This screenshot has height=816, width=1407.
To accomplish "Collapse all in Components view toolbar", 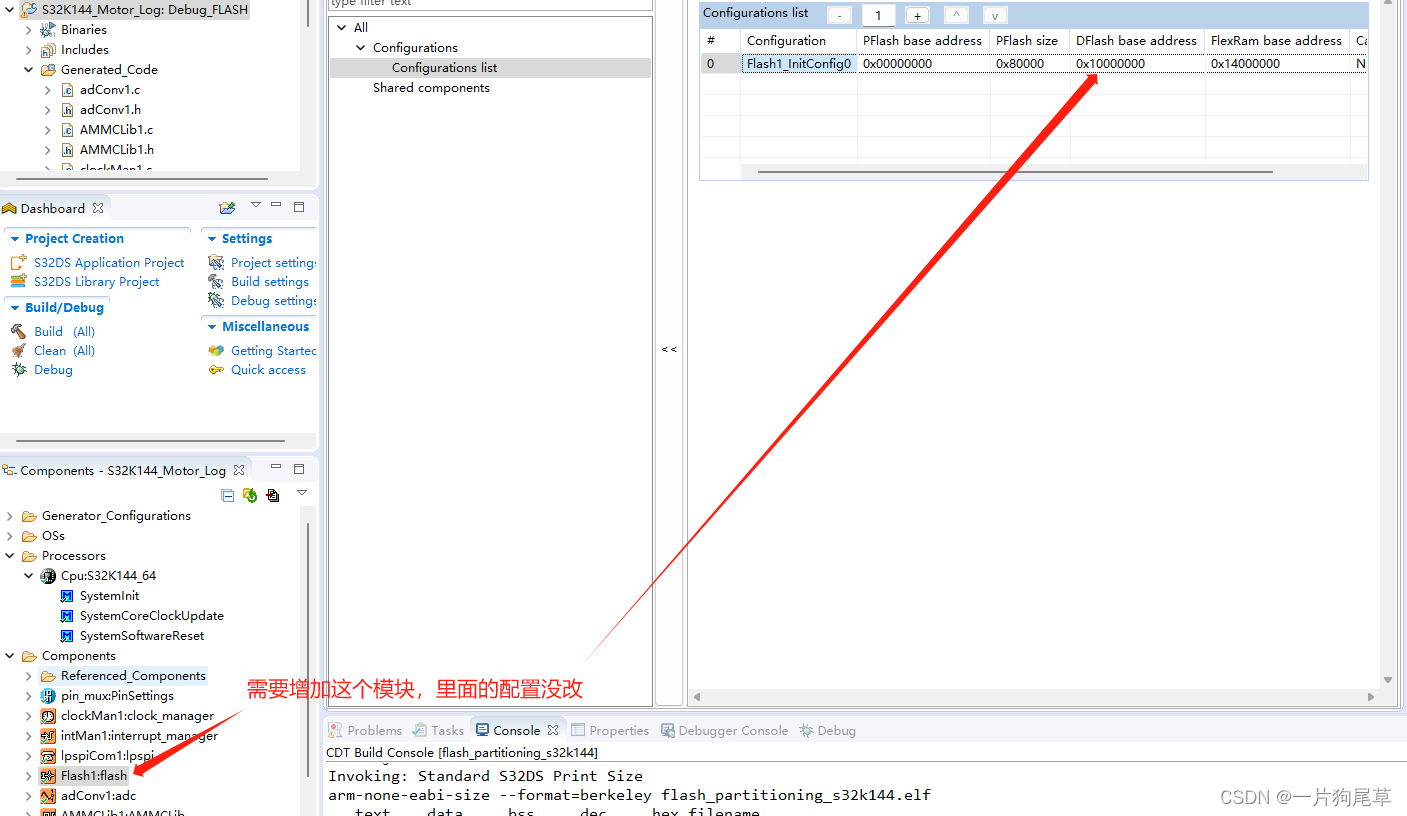I will tap(228, 495).
